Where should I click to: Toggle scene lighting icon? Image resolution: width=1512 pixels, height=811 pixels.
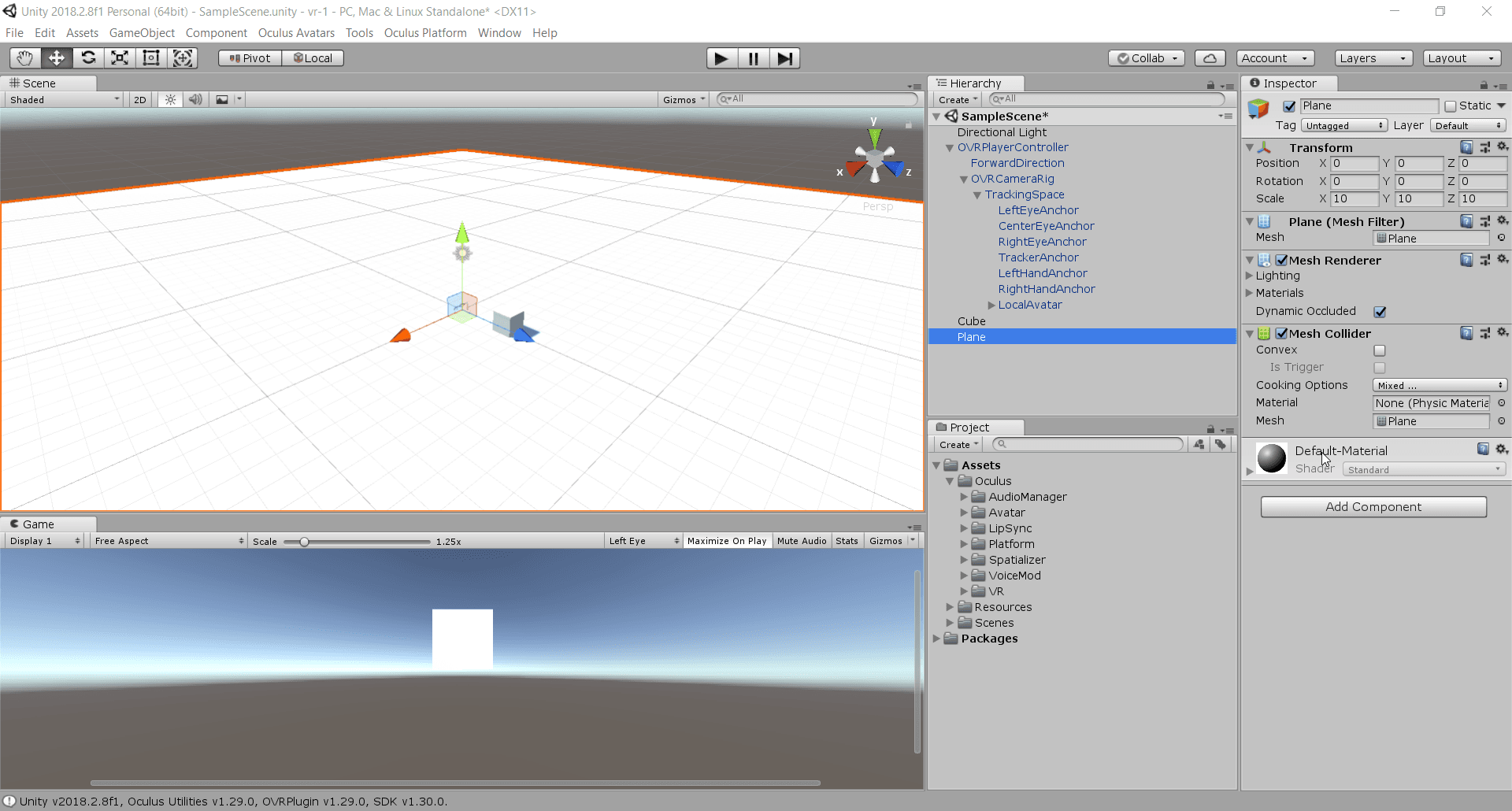click(170, 100)
